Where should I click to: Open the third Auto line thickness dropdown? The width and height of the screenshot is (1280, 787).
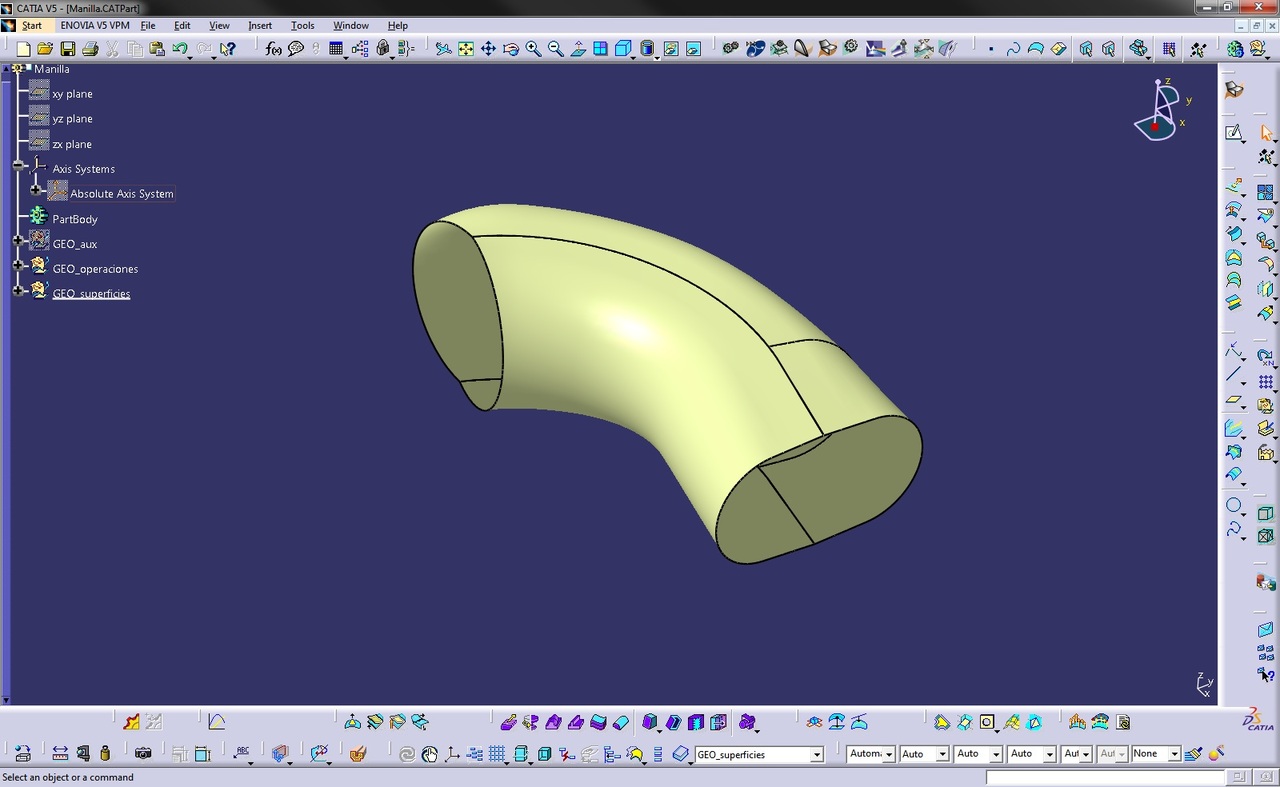tap(996, 755)
